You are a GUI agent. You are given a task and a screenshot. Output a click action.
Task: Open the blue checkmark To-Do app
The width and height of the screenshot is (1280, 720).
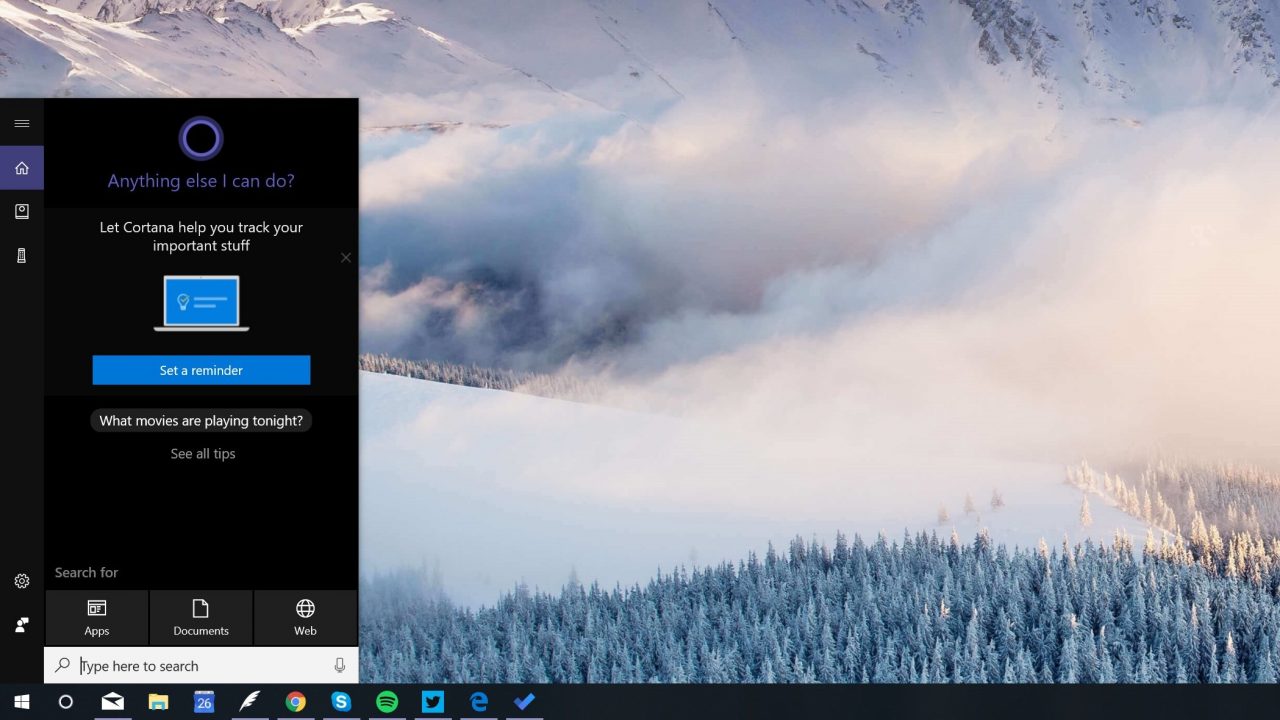(x=524, y=702)
